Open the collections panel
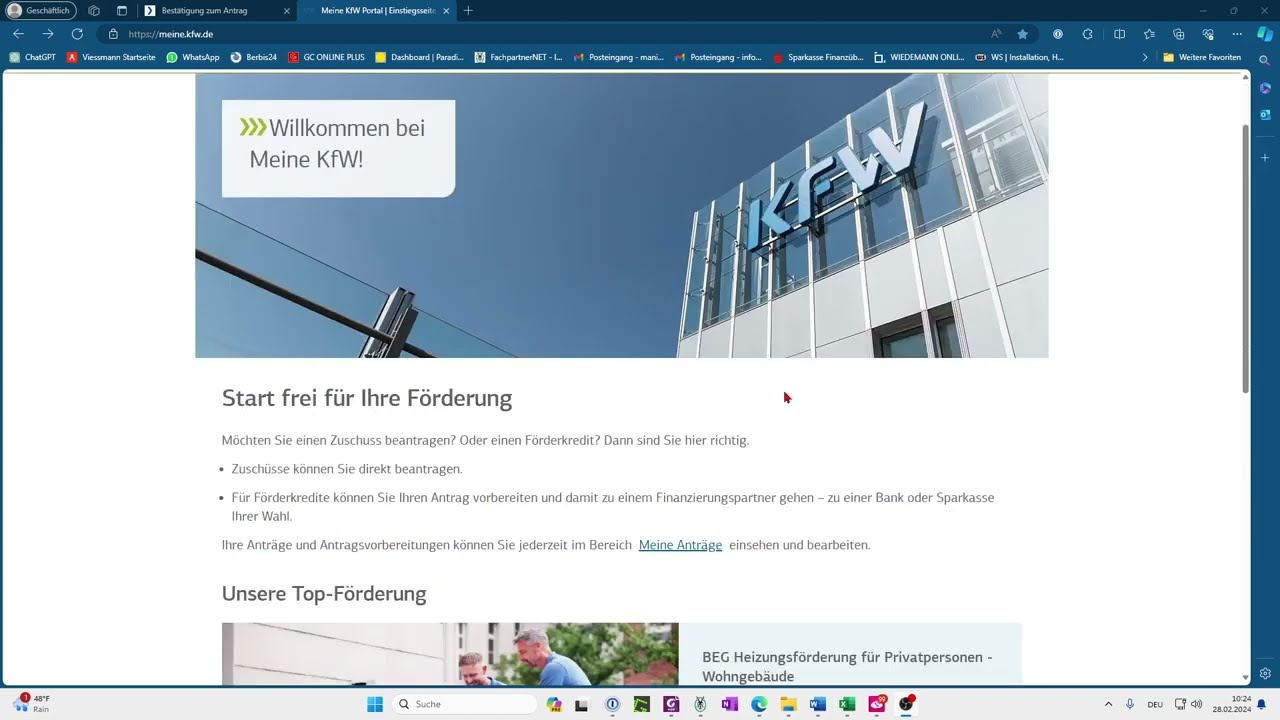 click(1178, 34)
